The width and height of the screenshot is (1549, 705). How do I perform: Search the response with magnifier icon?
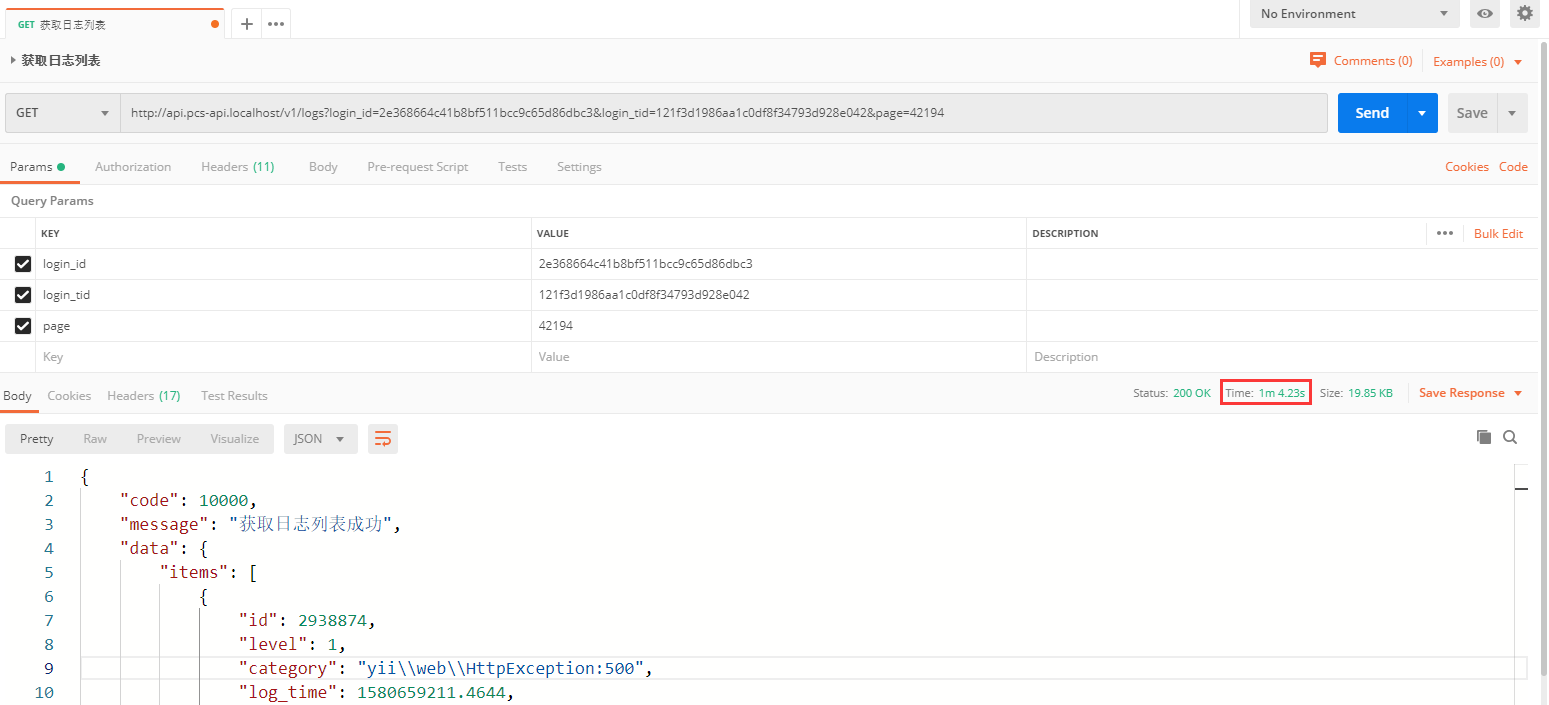pos(1510,437)
